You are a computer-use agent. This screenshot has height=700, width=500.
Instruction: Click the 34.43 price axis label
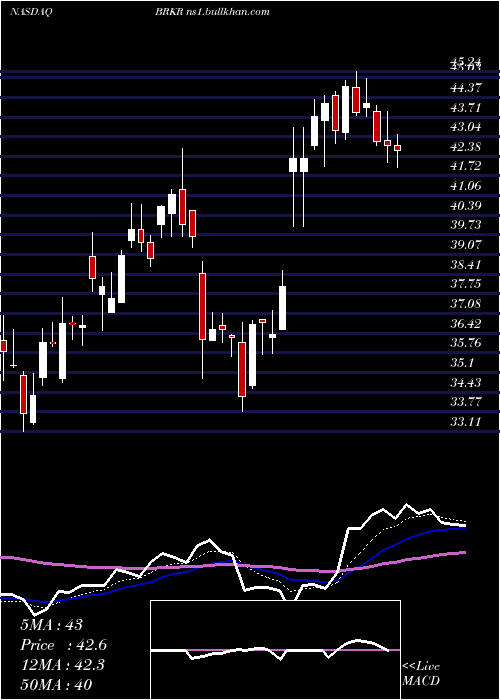[x=466, y=382]
